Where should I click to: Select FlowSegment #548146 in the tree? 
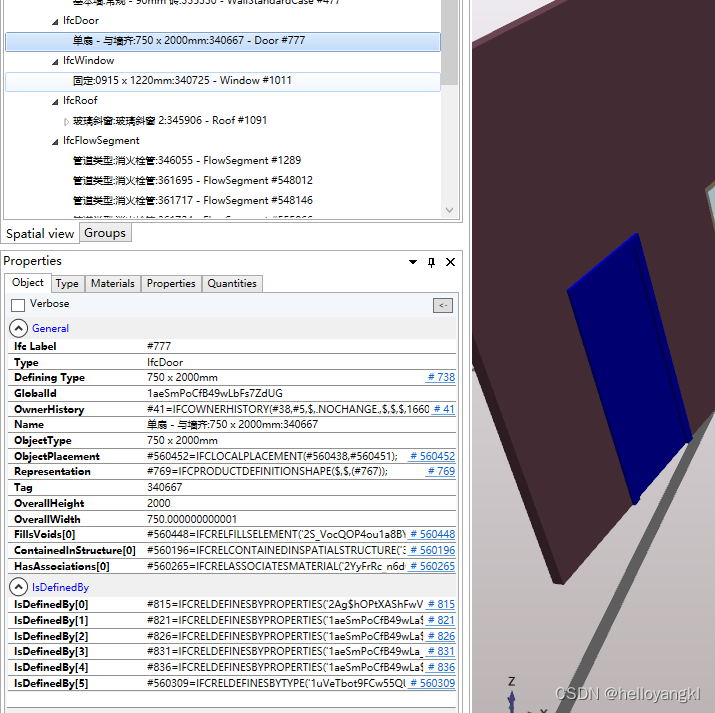click(x=193, y=201)
